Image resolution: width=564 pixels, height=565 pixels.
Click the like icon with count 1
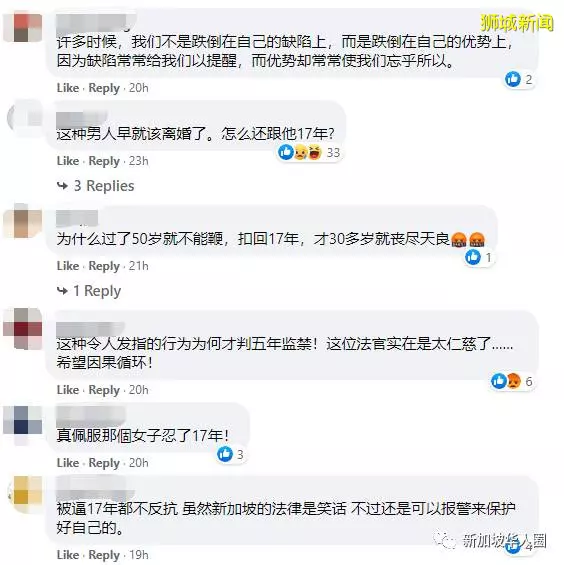472,257
